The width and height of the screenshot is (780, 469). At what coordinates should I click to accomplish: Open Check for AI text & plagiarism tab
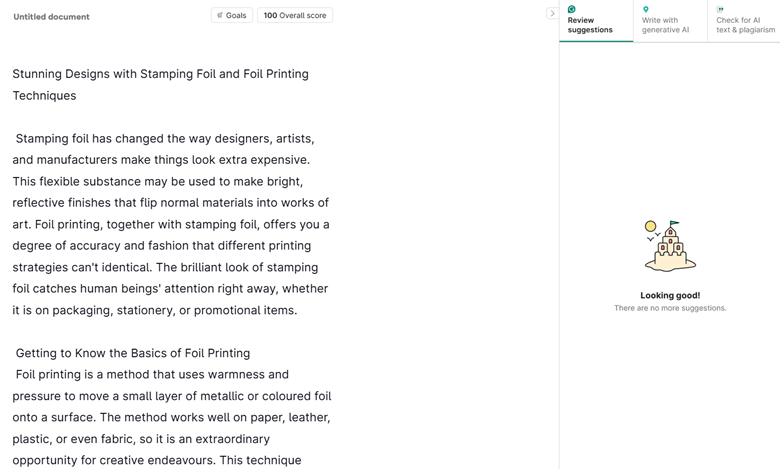point(744,25)
